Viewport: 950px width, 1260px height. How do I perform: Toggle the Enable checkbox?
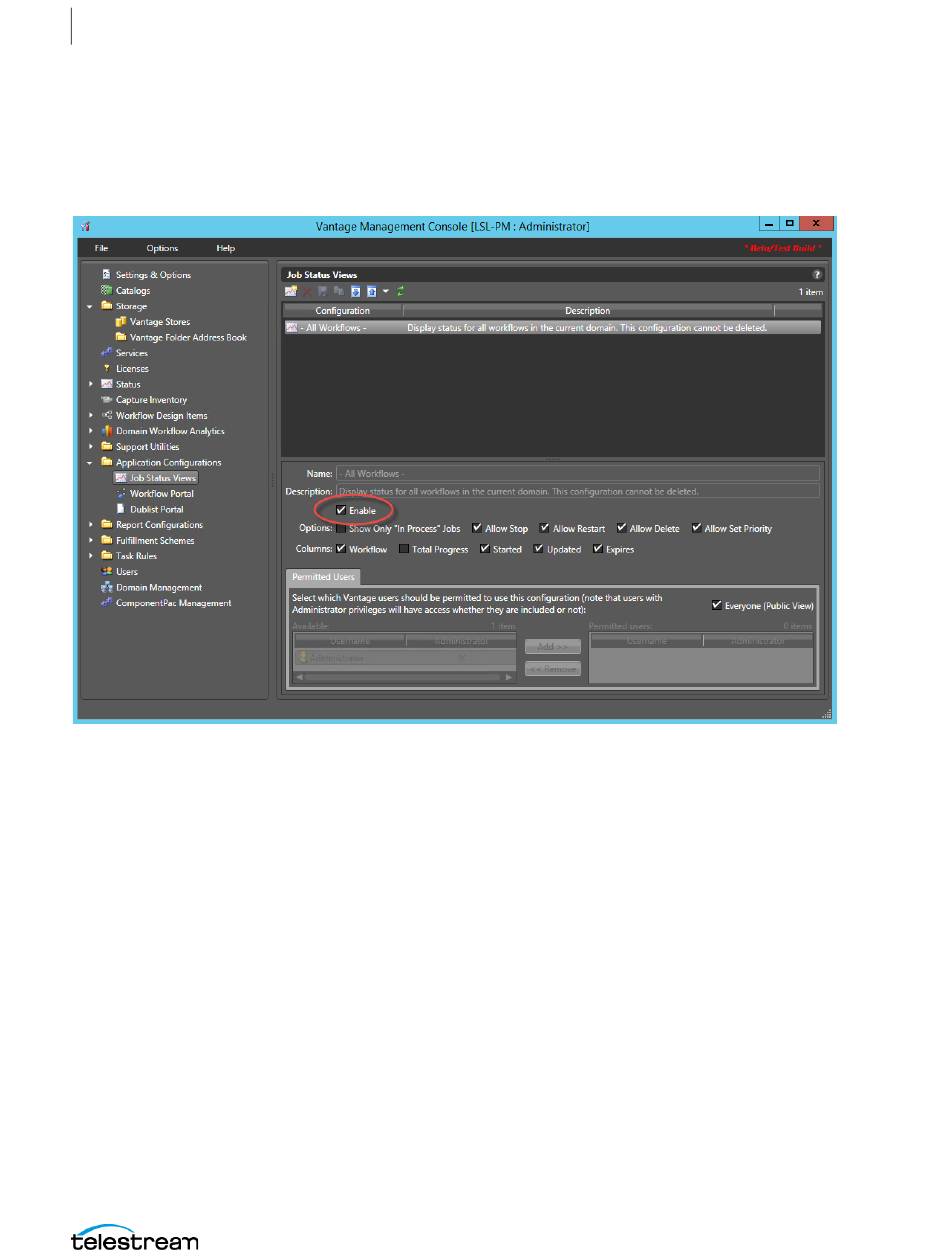click(x=342, y=510)
